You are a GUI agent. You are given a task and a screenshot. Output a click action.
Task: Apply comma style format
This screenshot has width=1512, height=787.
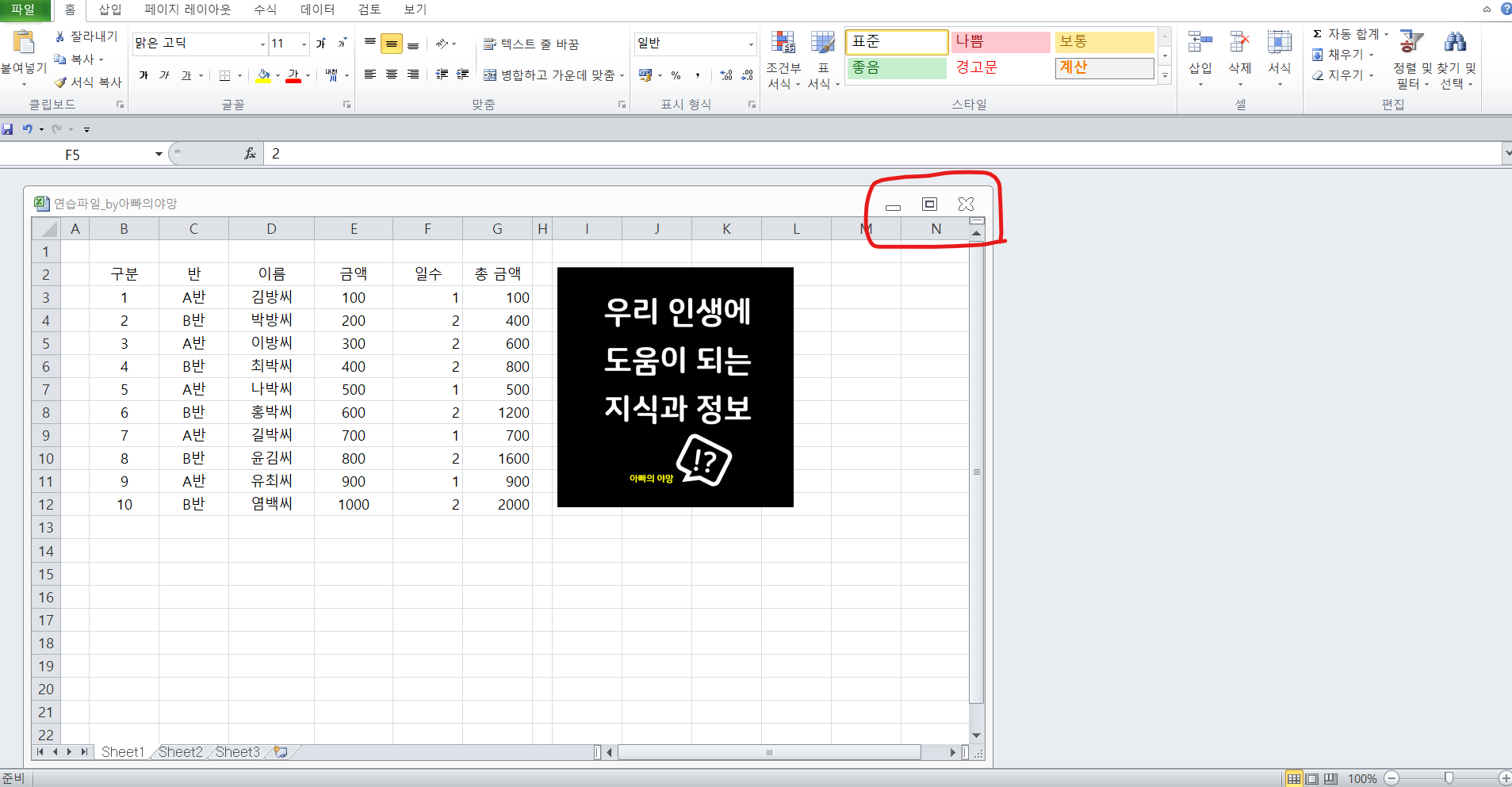(698, 75)
